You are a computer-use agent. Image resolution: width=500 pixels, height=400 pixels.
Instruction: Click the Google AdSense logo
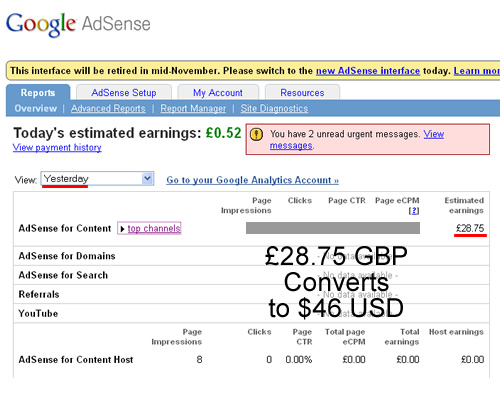coord(78,24)
